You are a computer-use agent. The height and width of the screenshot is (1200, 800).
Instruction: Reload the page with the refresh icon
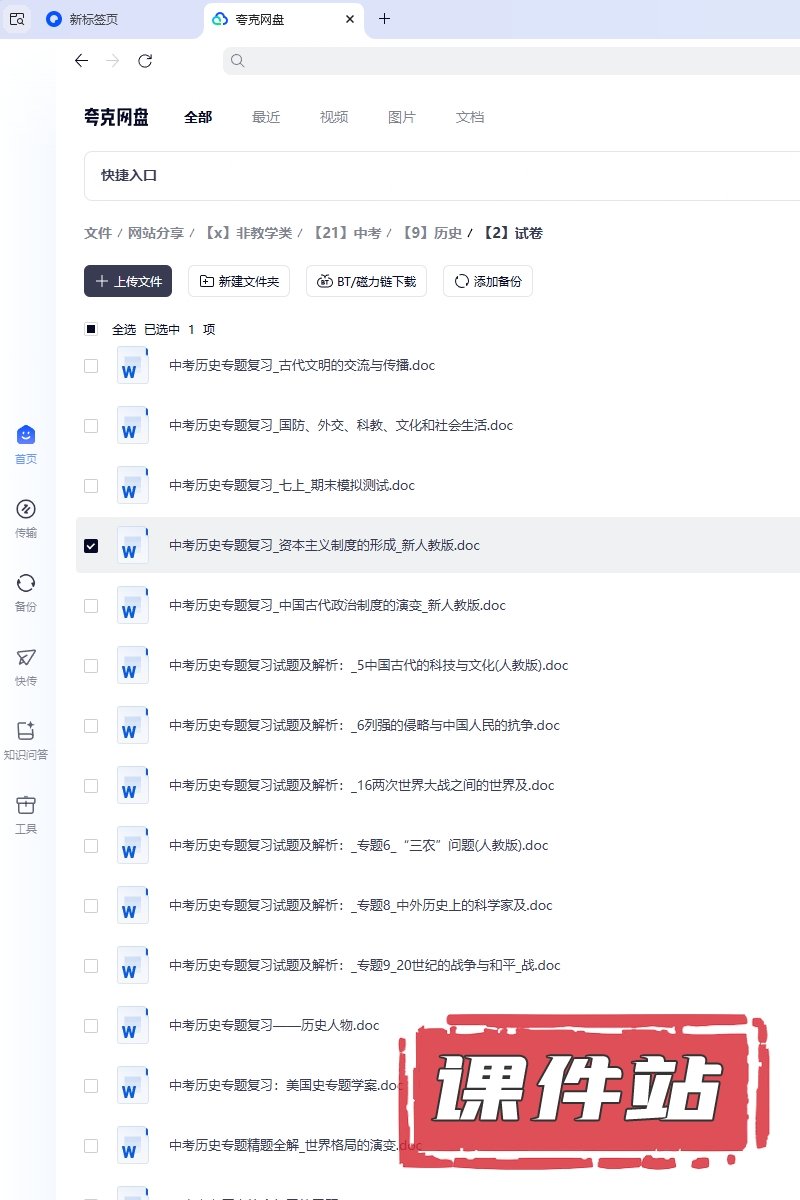coord(145,61)
